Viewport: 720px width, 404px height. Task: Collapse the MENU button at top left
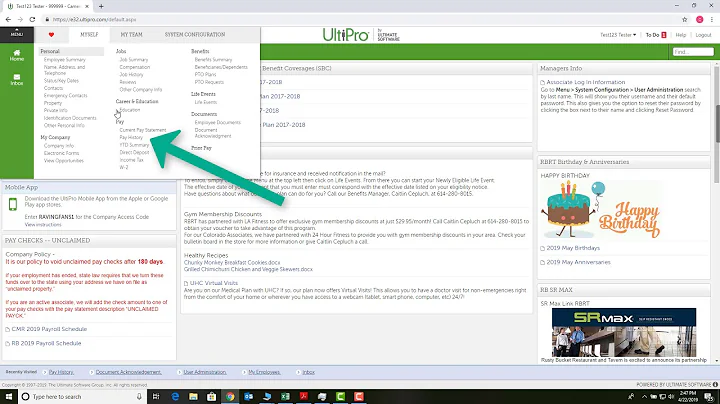(x=17, y=34)
